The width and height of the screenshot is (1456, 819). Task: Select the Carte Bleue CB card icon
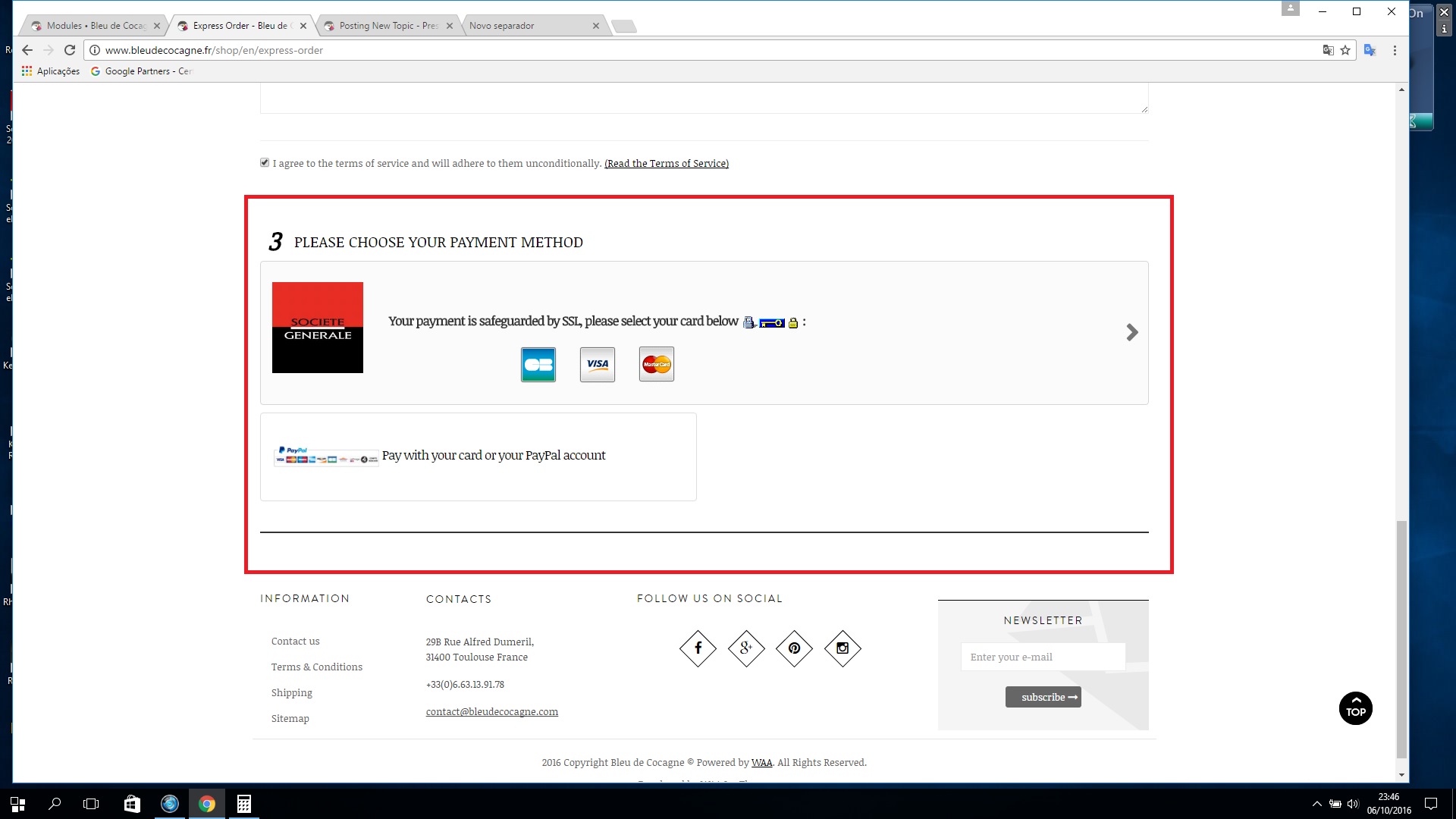tap(538, 365)
